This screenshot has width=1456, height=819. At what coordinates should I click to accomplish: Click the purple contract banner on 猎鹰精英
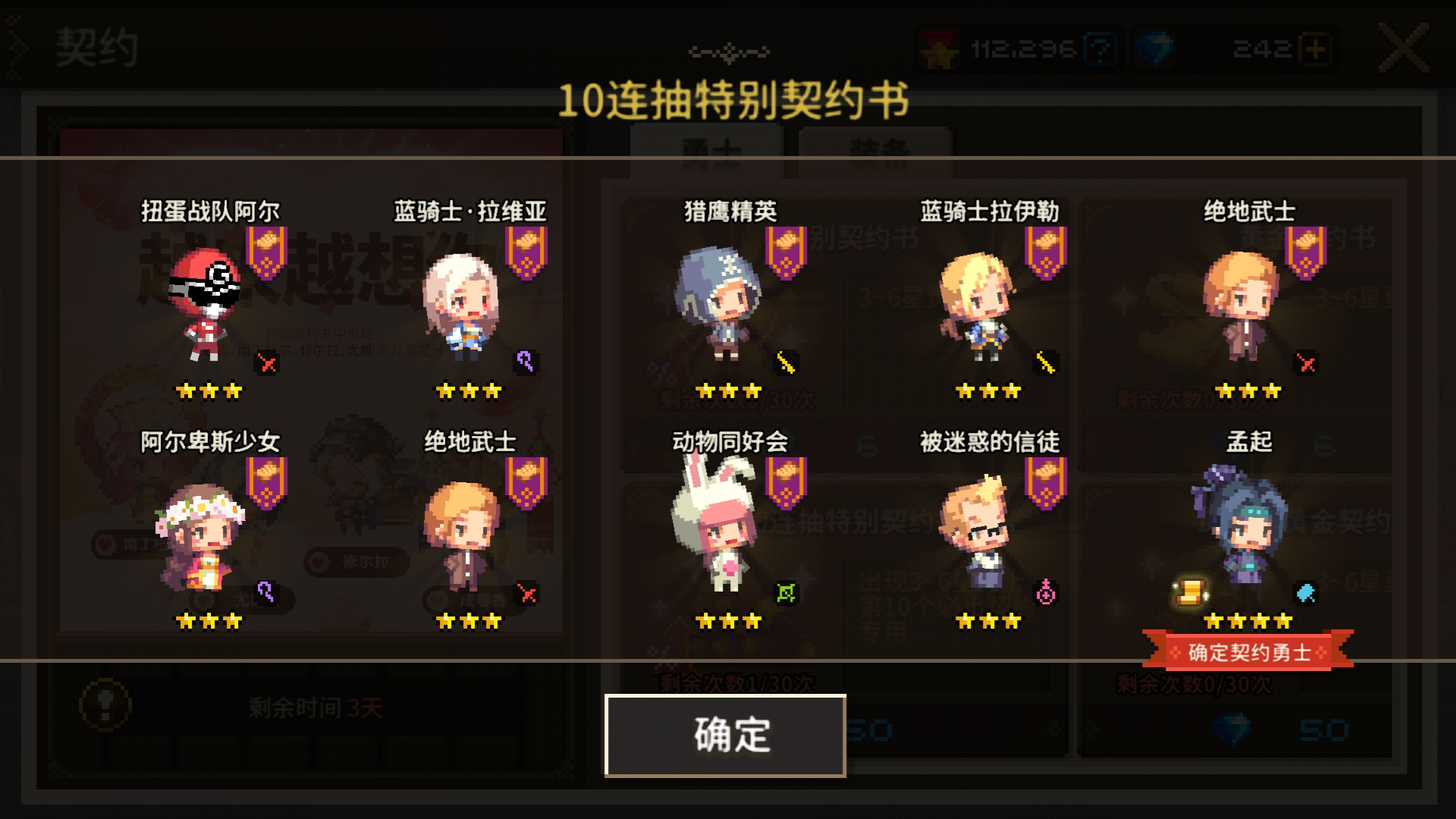[x=786, y=253]
